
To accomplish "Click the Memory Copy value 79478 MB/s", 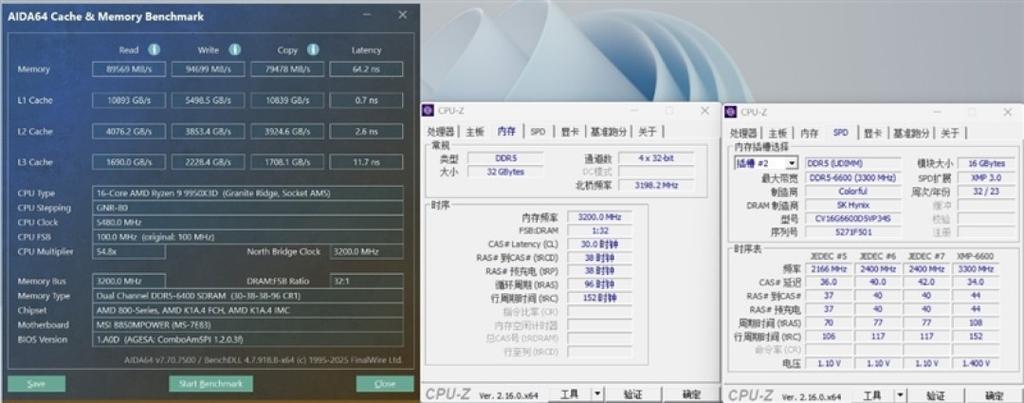I will [x=287, y=69].
